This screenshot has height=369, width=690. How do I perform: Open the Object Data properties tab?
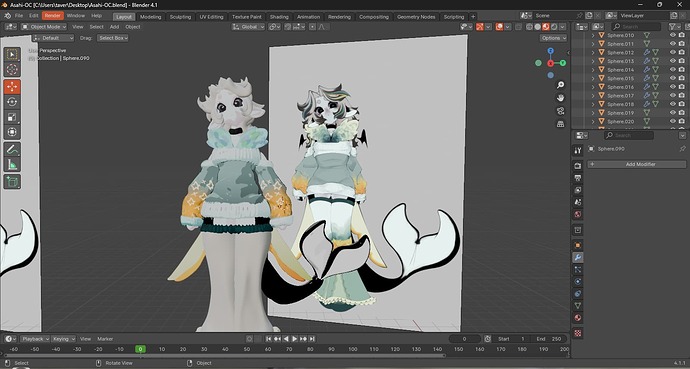(x=578, y=306)
